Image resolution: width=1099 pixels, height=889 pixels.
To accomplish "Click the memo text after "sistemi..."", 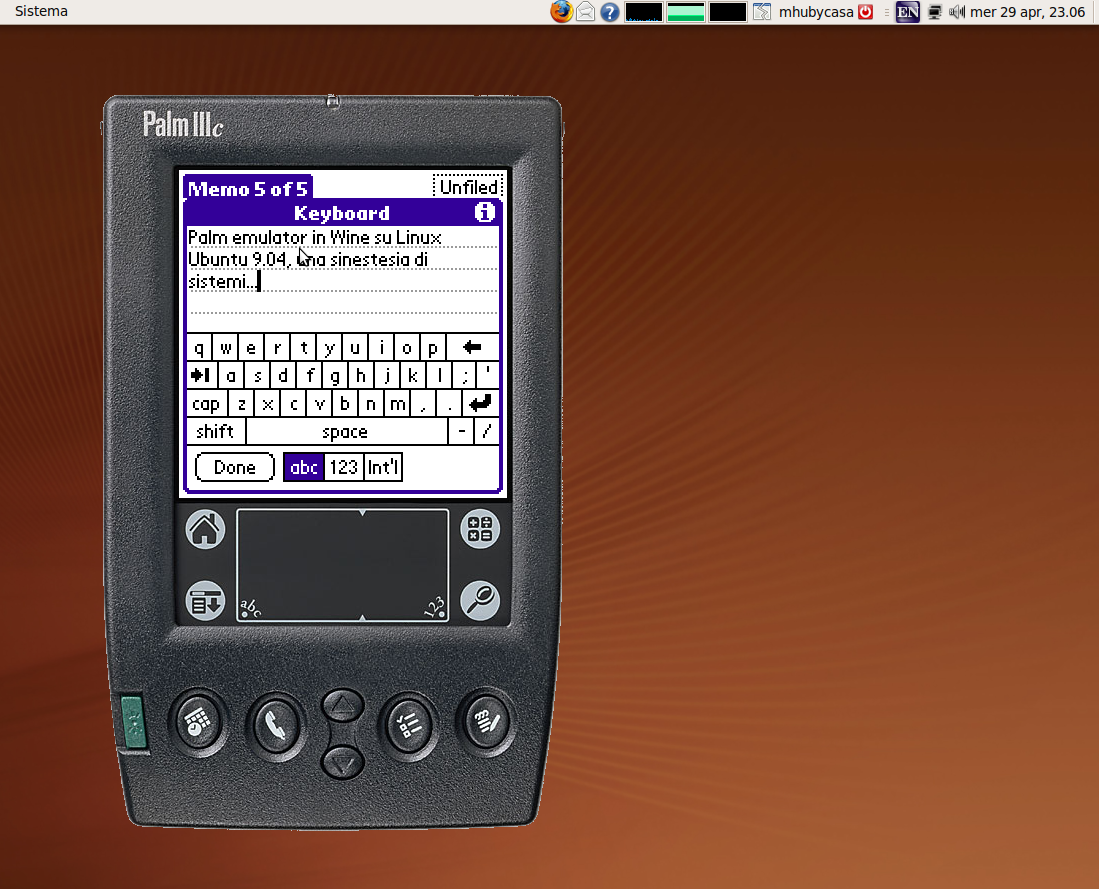I will pos(261,282).
